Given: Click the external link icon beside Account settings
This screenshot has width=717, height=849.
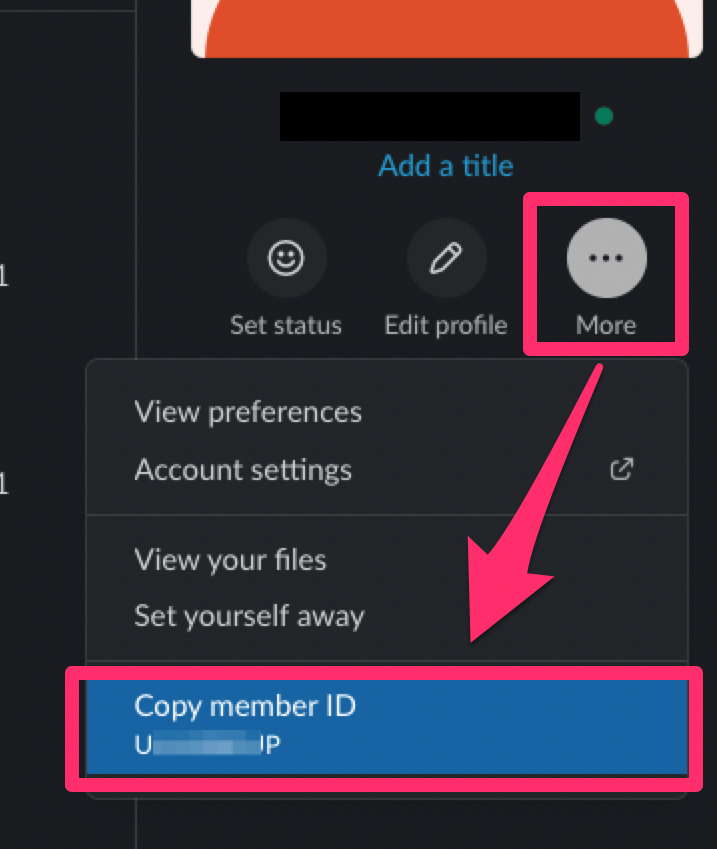Looking at the screenshot, I should click(622, 469).
